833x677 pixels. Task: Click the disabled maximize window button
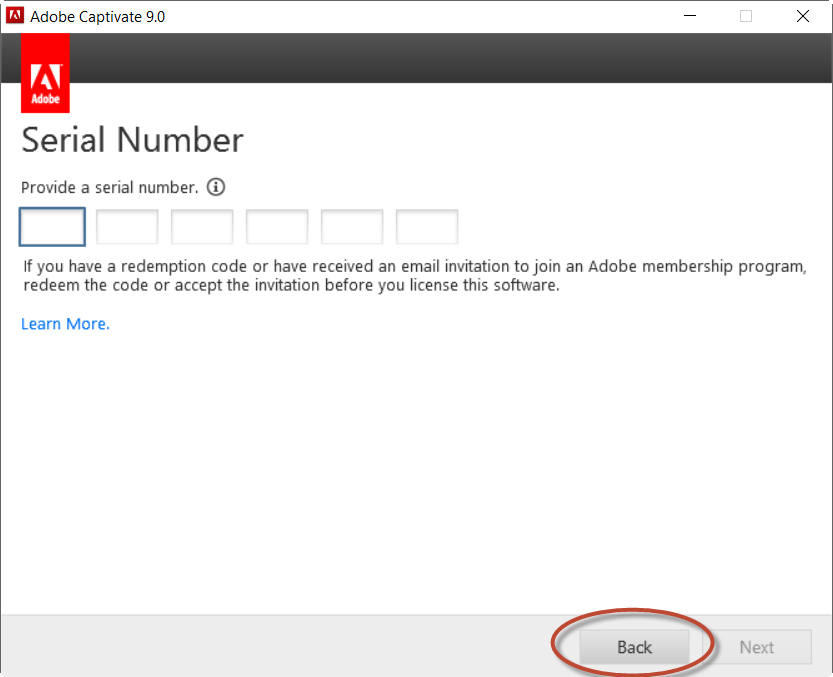[746, 17]
